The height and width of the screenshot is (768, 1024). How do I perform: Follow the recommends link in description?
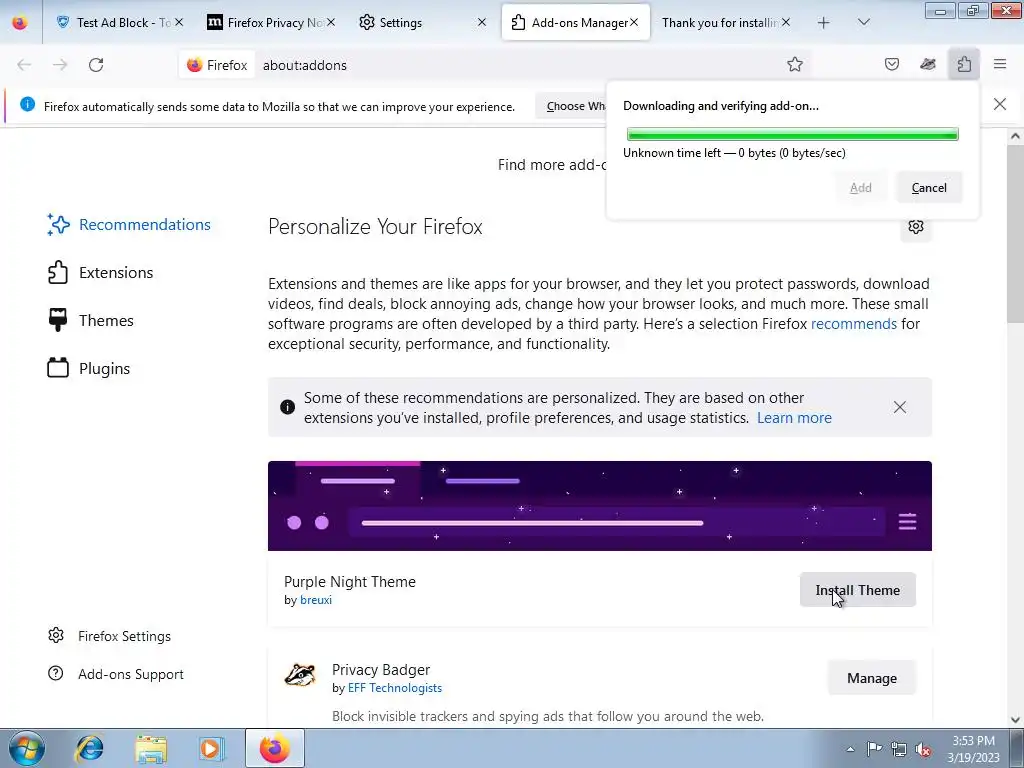pyautogui.click(x=854, y=324)
